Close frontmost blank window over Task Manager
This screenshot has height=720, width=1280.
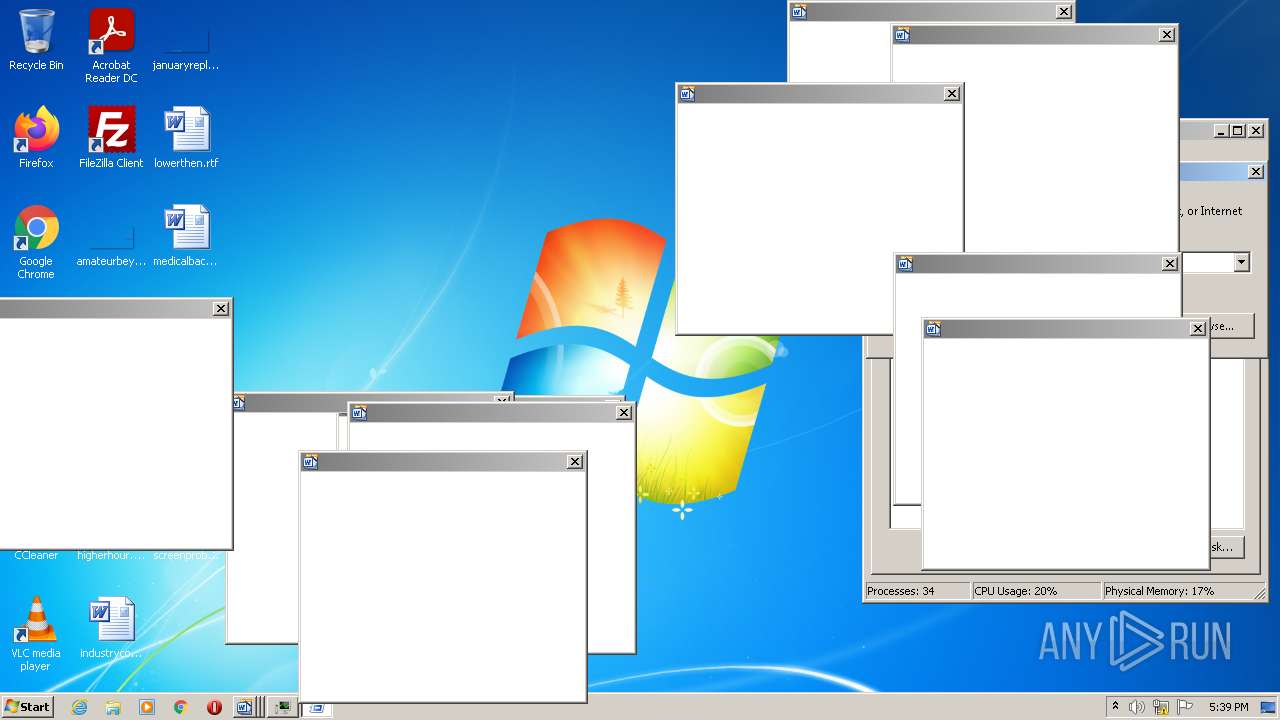point(1198,329)
